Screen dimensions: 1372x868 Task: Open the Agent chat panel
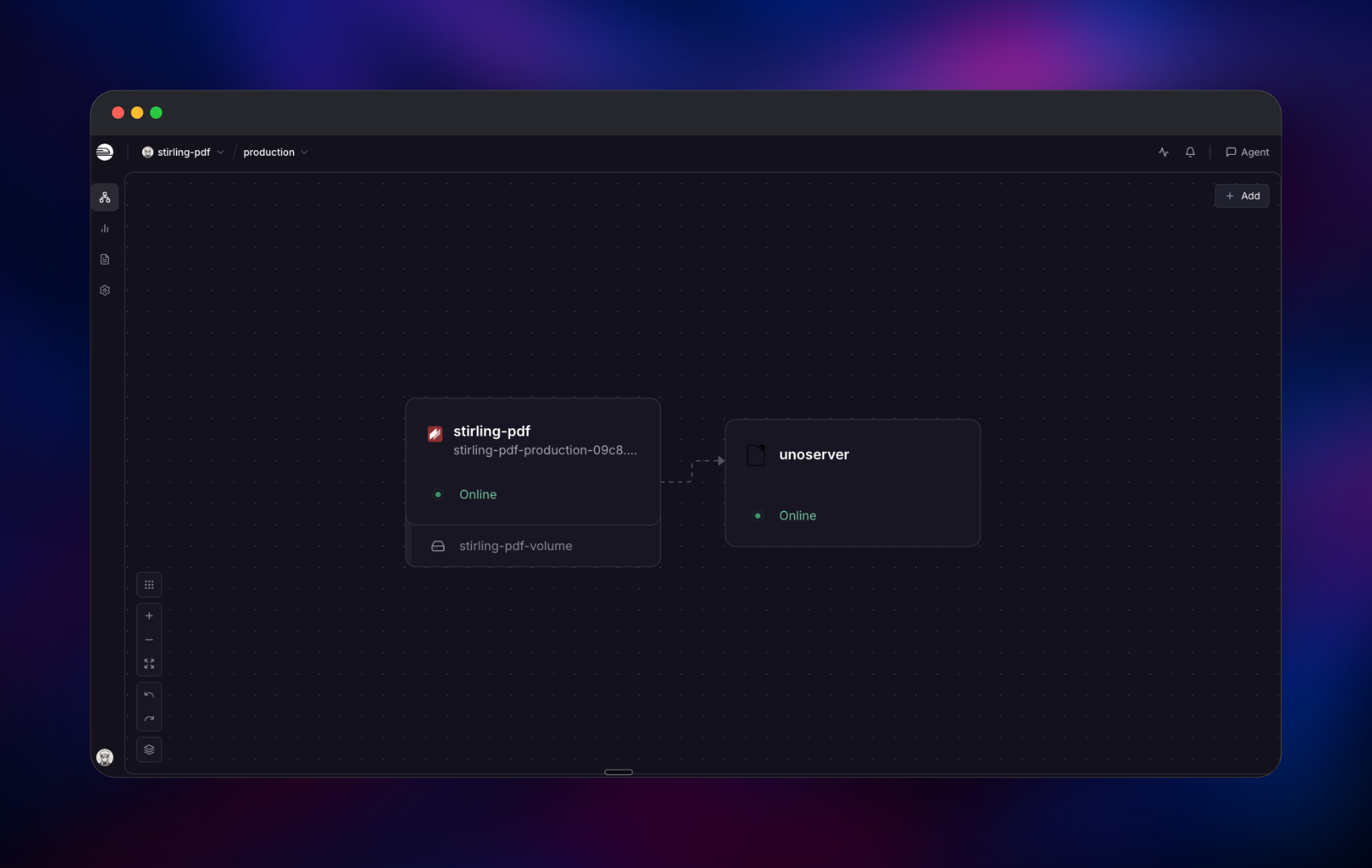pos(1247,152)
